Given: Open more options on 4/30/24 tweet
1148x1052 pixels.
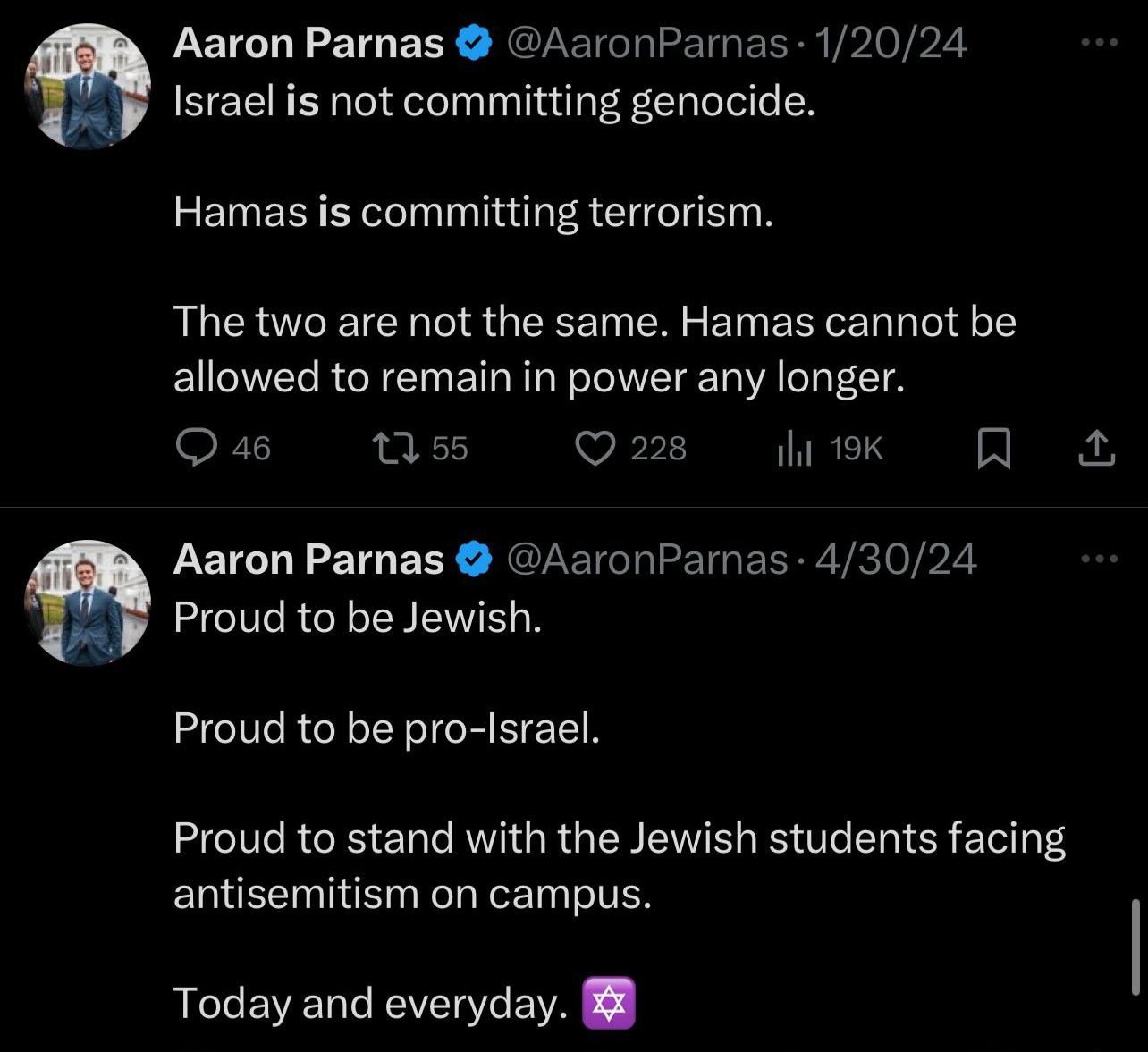Looking at the screenshot, I should (x=1099, y=559).
